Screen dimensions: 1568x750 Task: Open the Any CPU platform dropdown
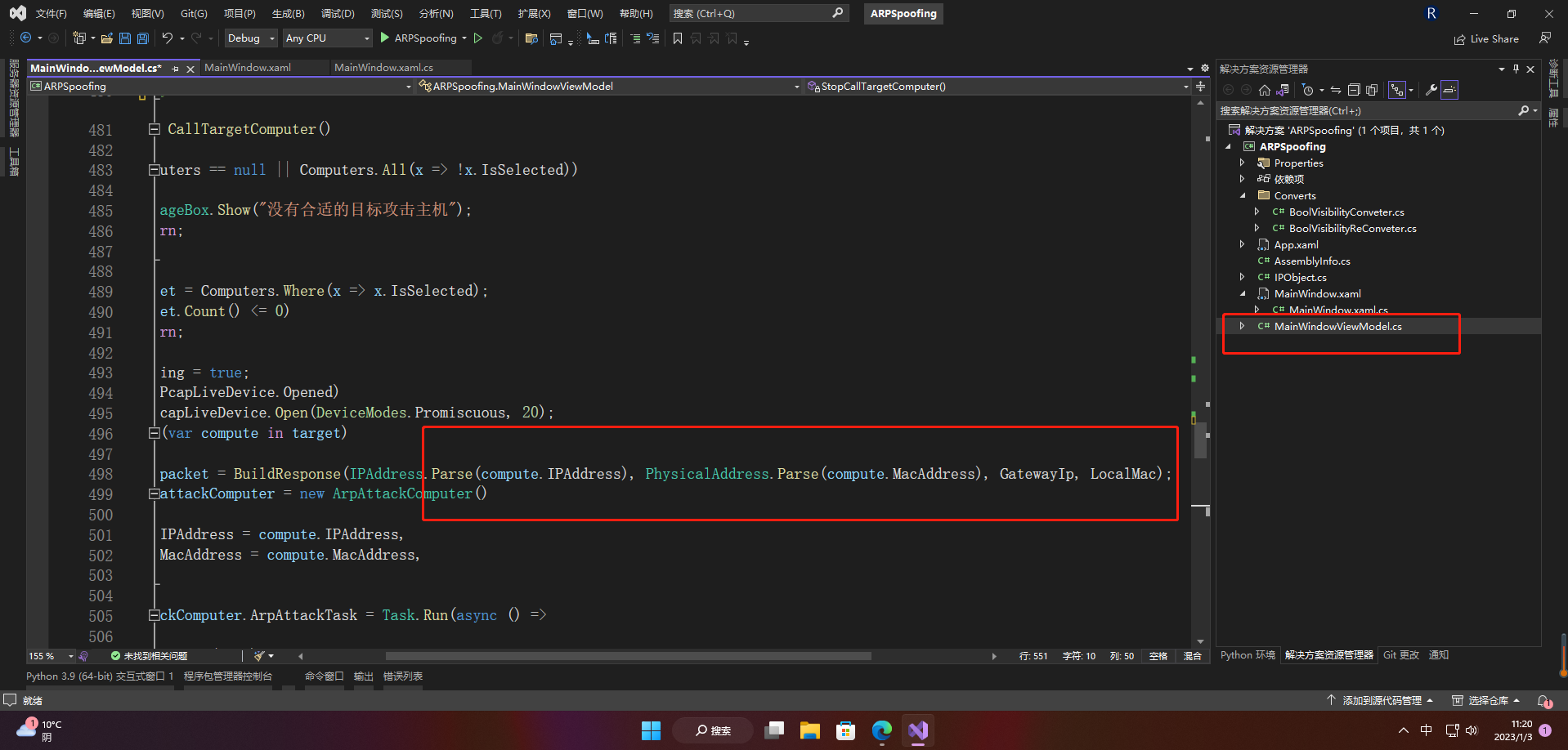[x=328, y=38]
